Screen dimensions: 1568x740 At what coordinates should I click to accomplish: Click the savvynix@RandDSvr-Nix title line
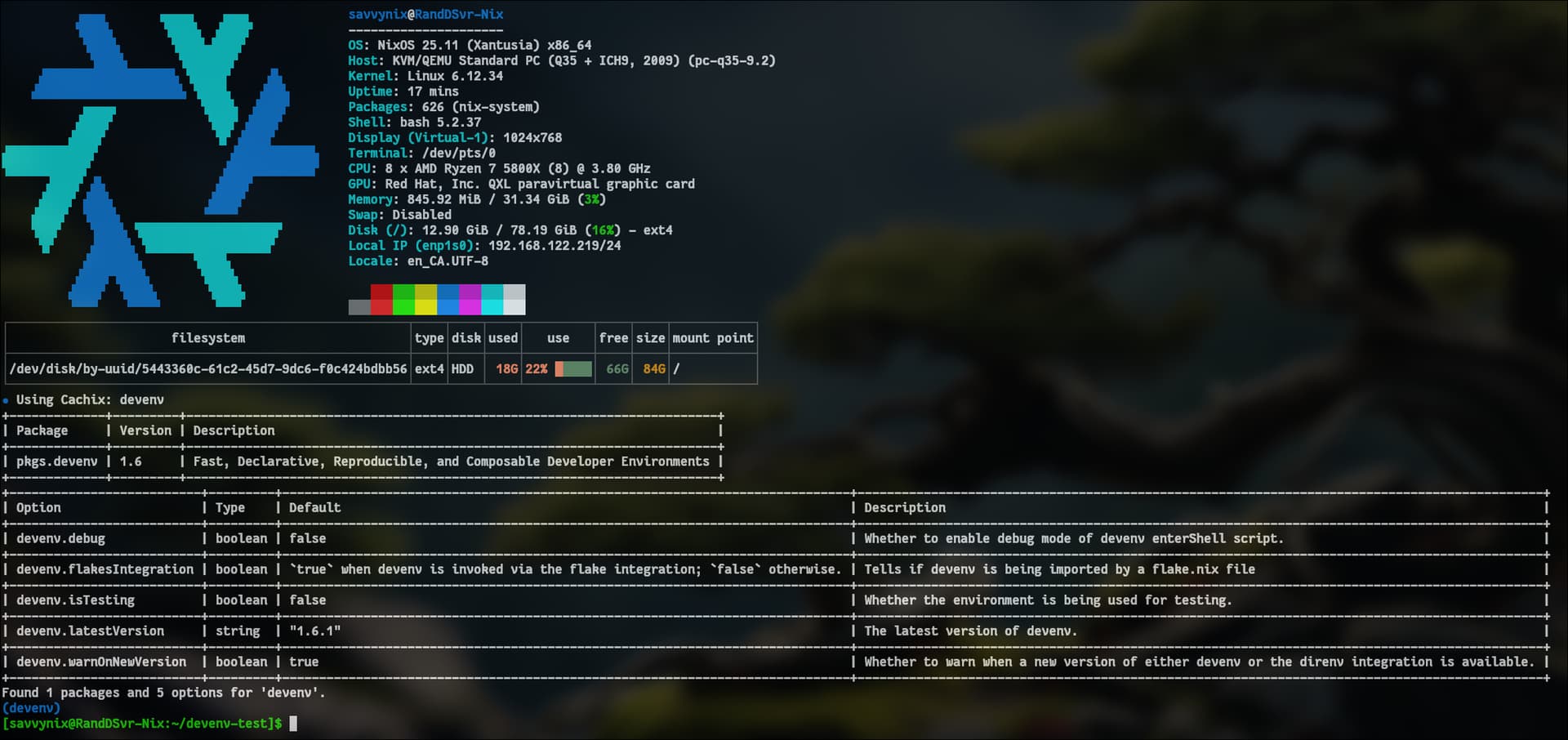point(425,14)
